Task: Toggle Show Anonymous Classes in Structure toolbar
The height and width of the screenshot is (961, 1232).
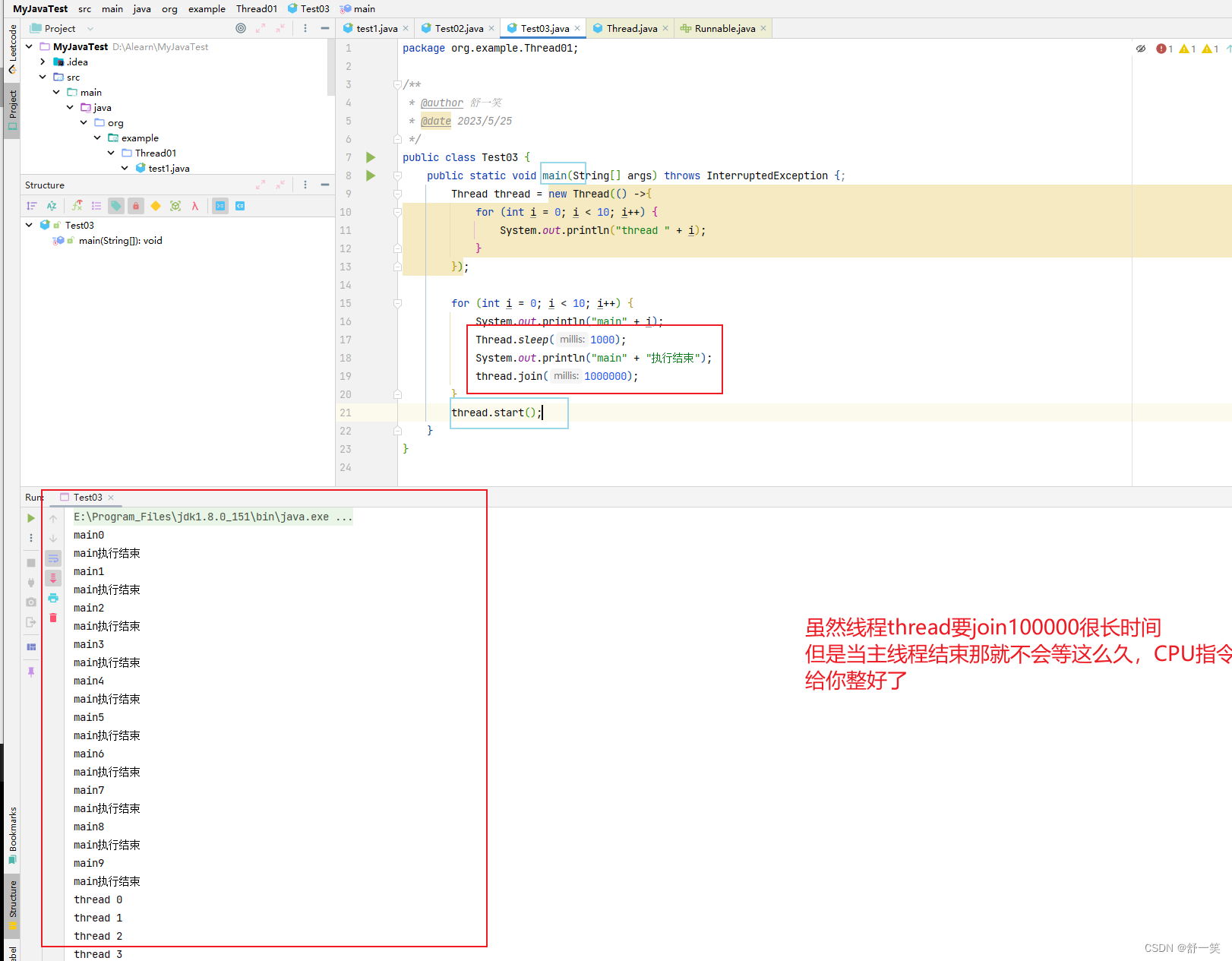Action: coord(175,206)
